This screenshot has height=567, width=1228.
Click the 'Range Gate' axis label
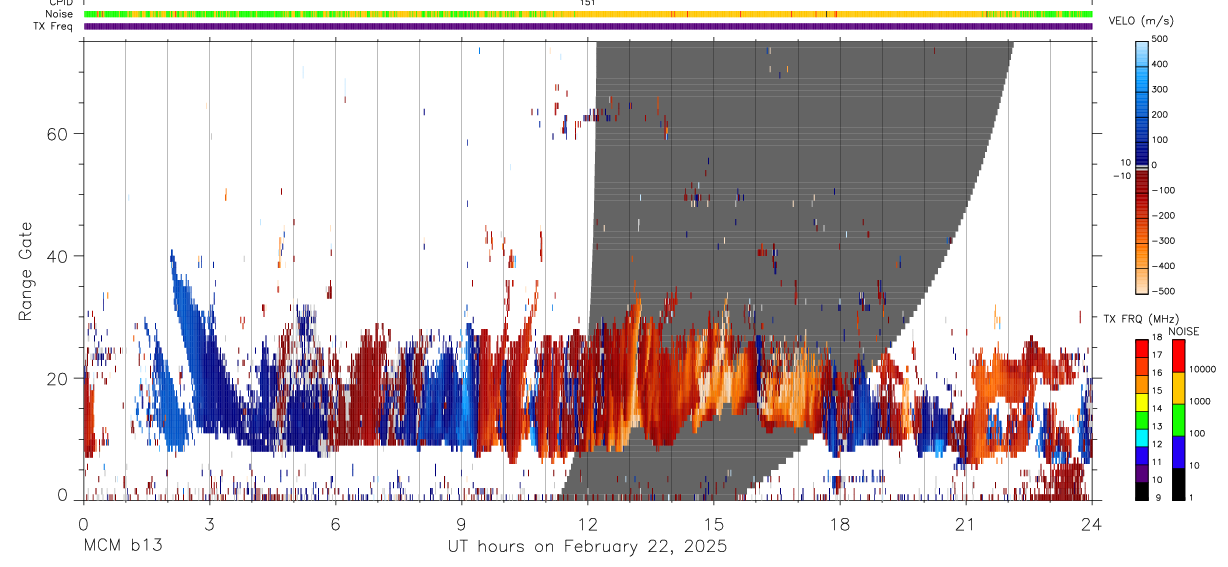pyautogui.click(x=26, y=271)
